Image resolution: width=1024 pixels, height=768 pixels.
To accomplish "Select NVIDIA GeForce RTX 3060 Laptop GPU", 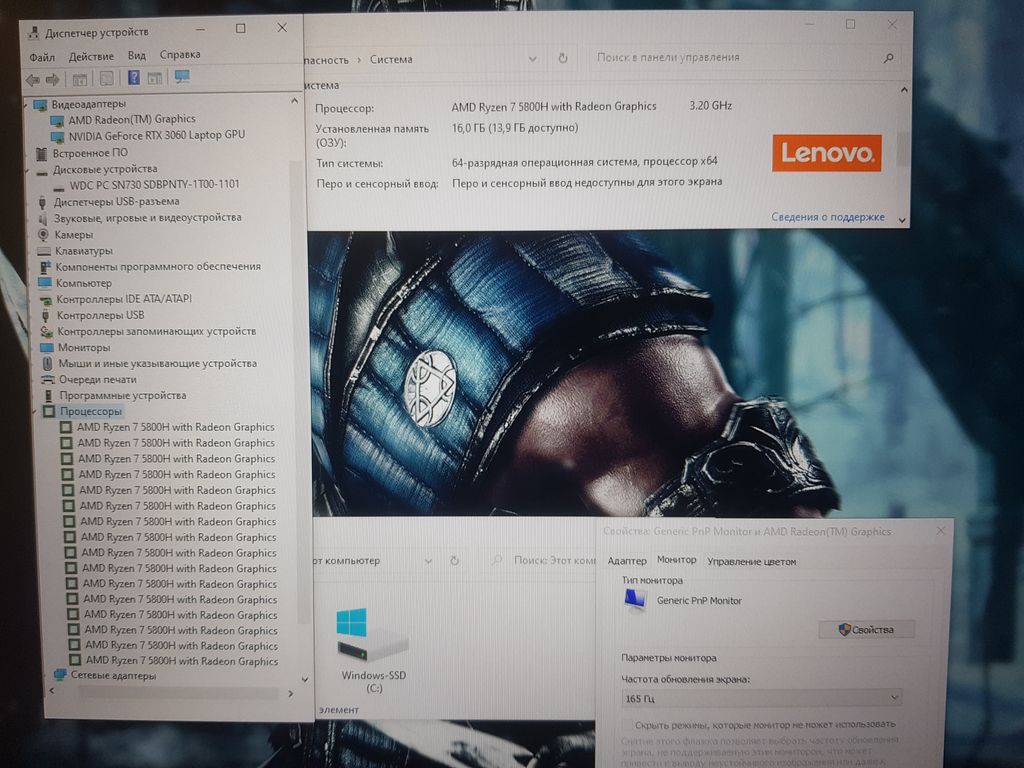I will point(157,135).
